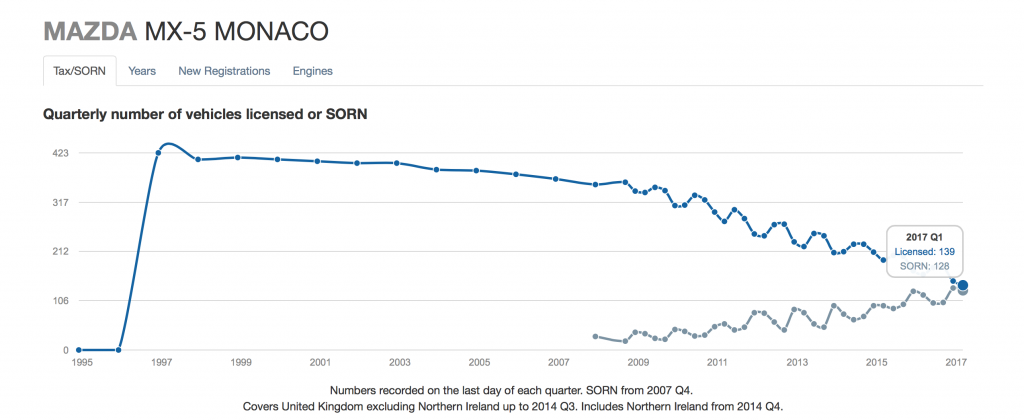
Task: Select the first grey SORN data point
Action: 595,336
